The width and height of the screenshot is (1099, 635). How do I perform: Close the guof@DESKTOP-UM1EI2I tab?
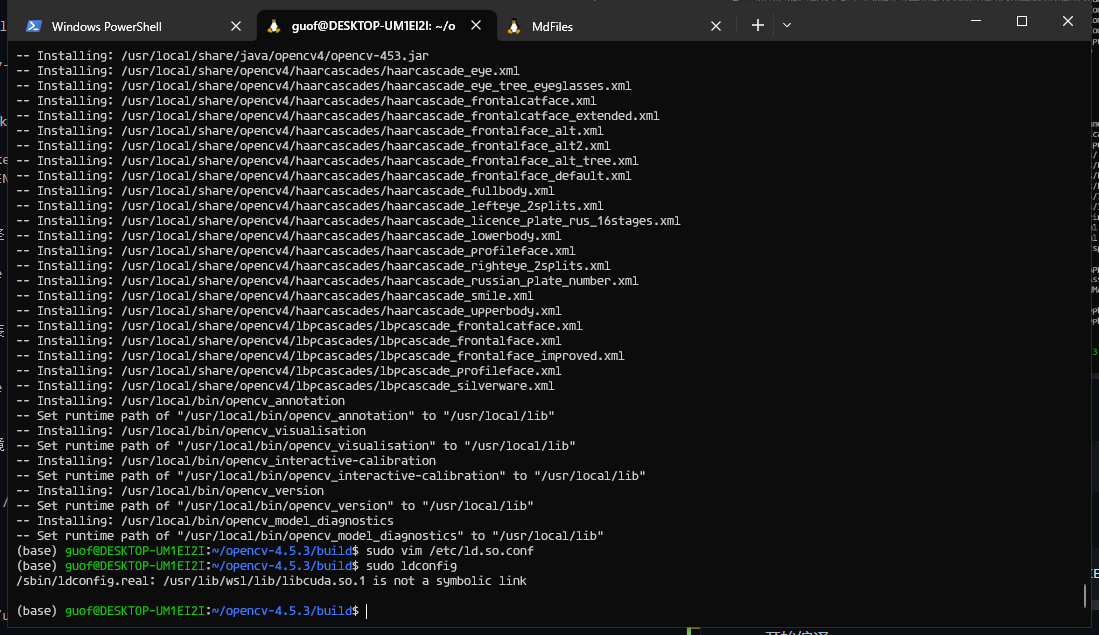click(475, 25)
